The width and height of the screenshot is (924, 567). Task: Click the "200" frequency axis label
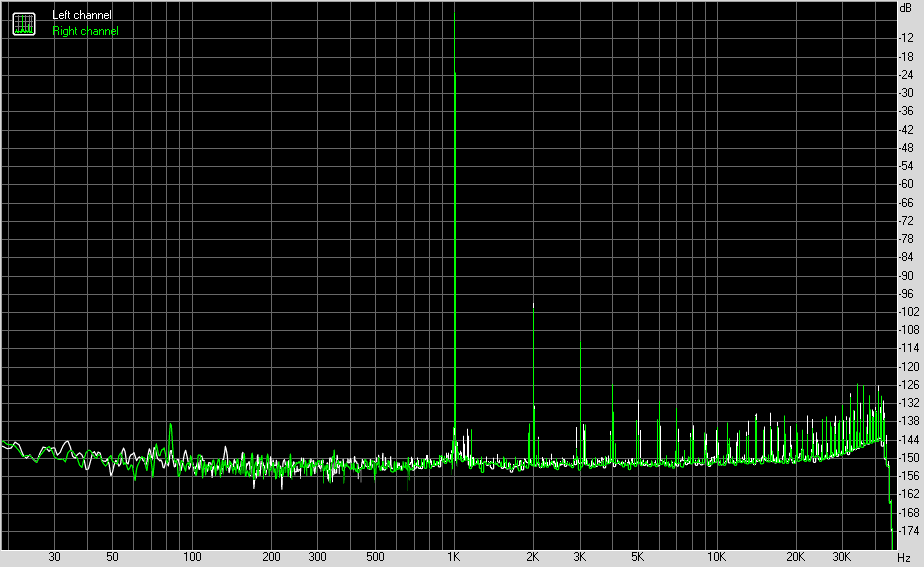pyautogui.click(x=271, y=556)
